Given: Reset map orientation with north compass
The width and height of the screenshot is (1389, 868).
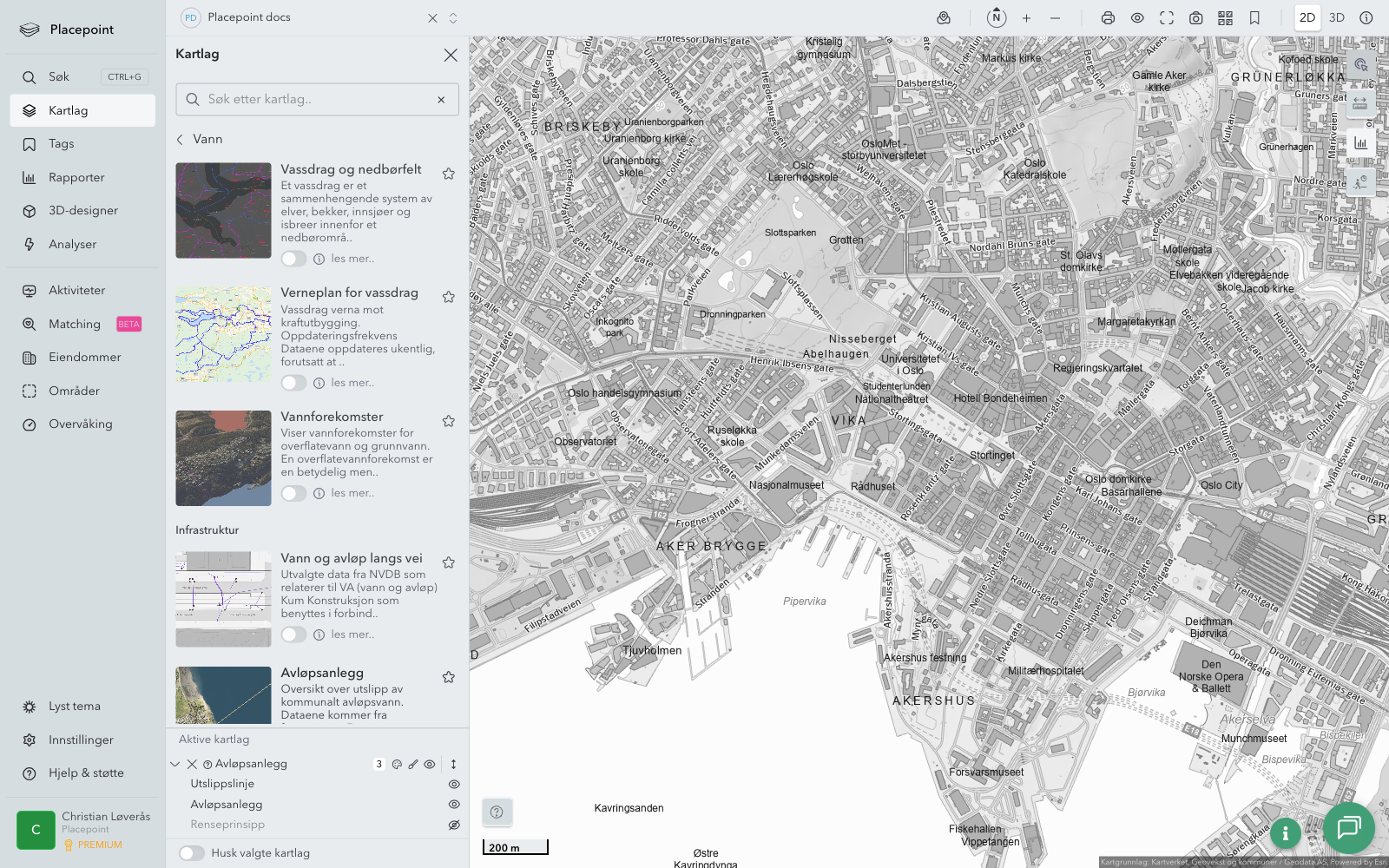Looking at the screenshot, I should (997, 18).
